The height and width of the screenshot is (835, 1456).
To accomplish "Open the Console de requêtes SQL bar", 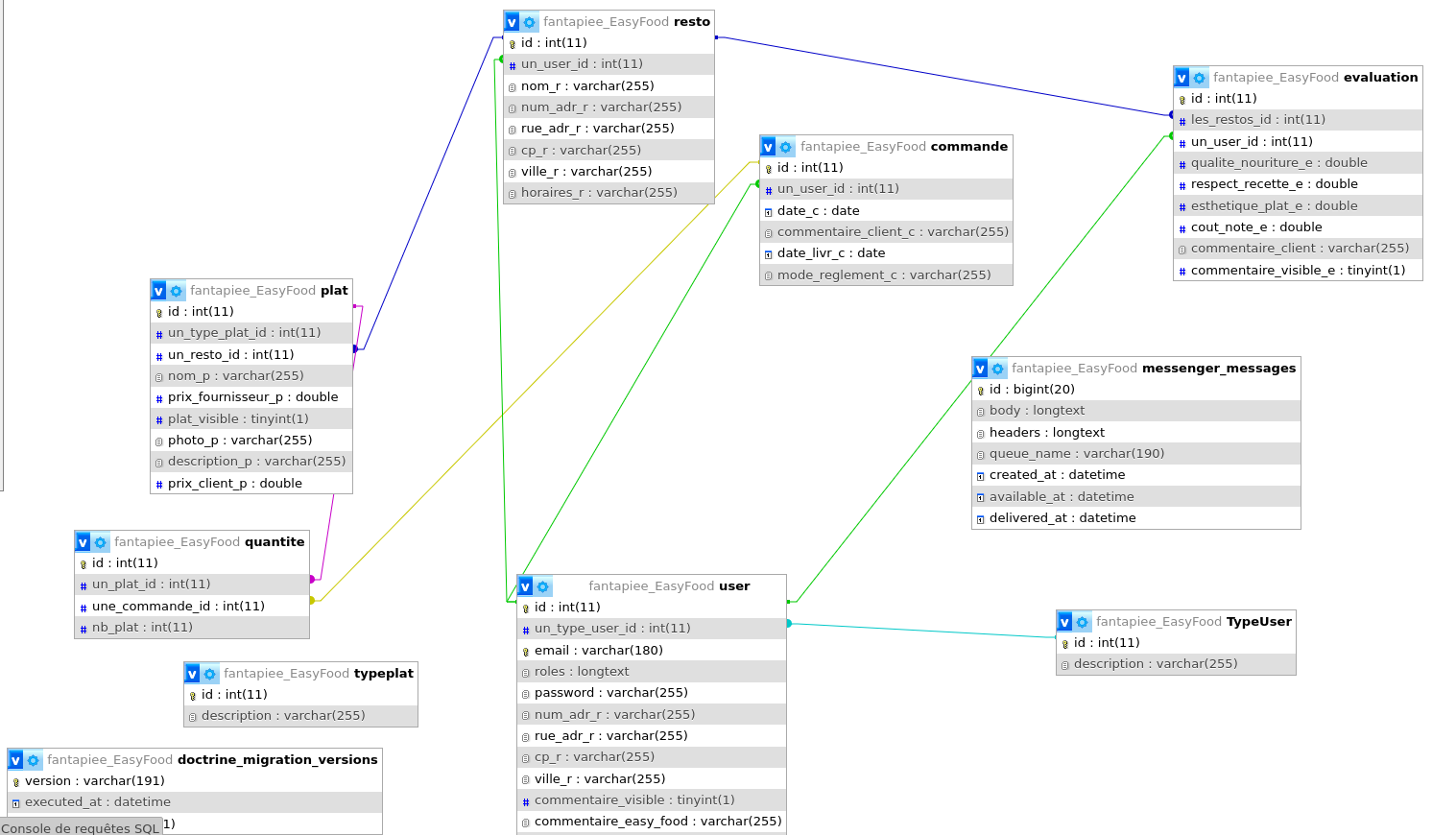I will (x=81, y=827).
